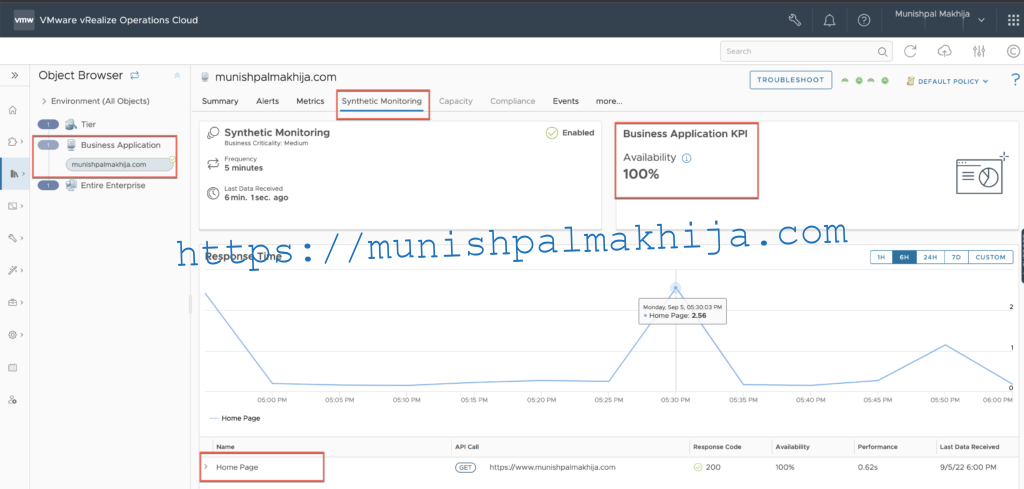Open the wrench troubleshoot sidebar icon
The width and height of the screenshot is (1024, 489).
tap(12, 238)
